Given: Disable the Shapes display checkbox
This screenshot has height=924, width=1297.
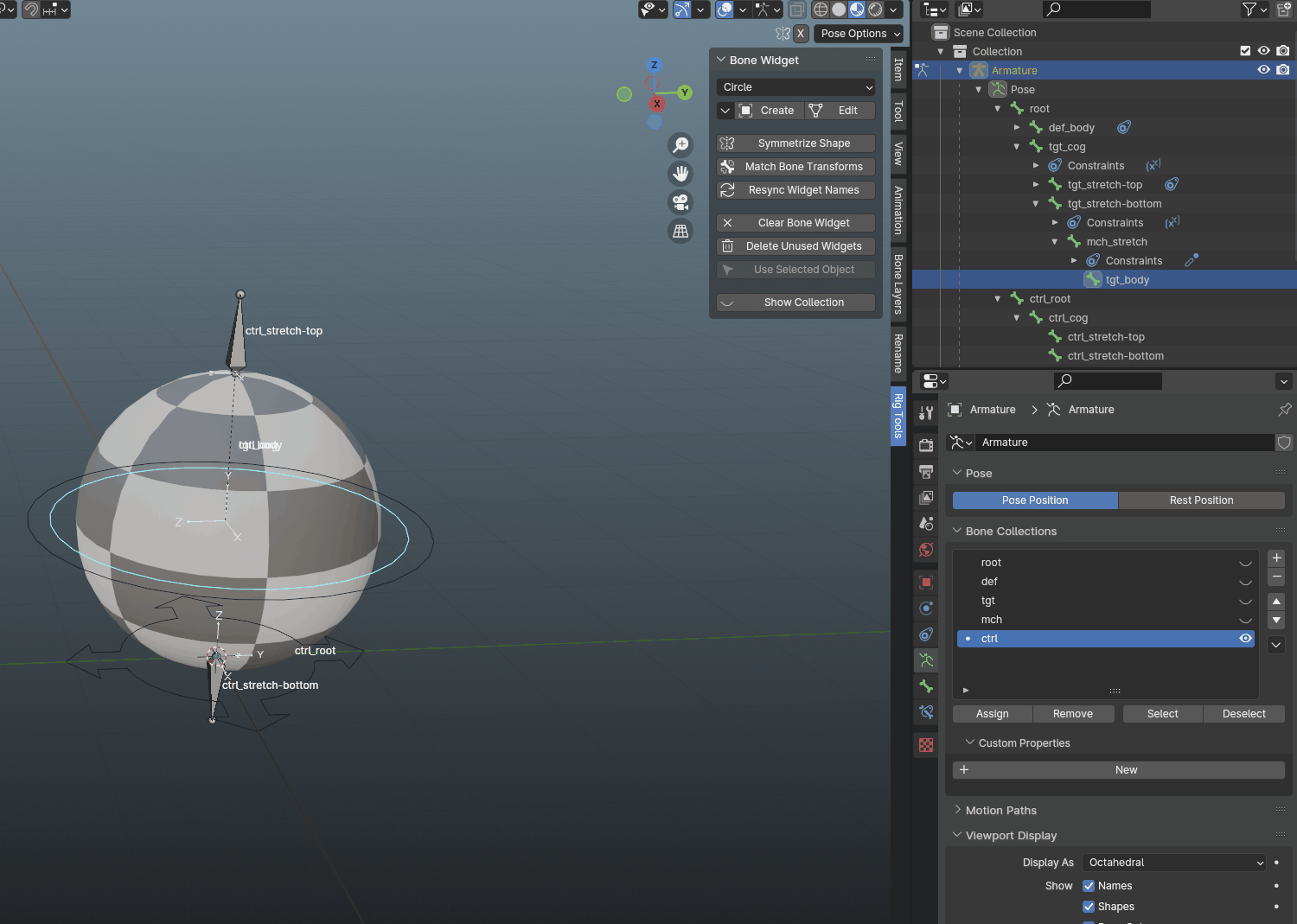Looking at the screenshot, I should (x=1089, y=906).
